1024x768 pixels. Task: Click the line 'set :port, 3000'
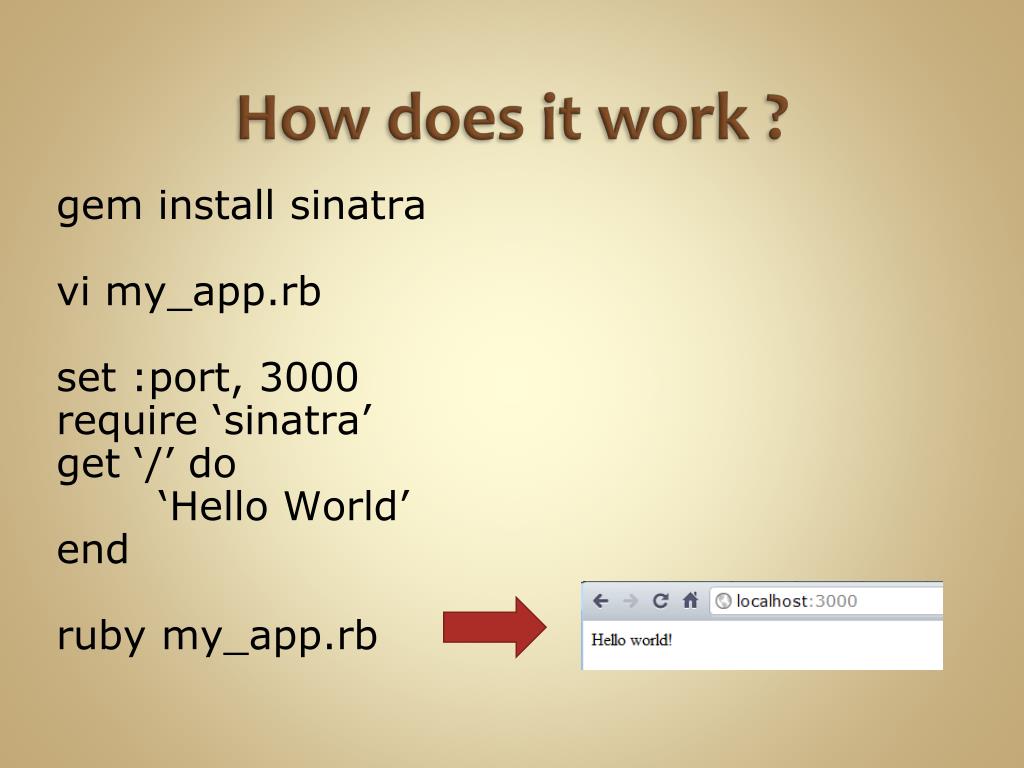tap(208, 378)
